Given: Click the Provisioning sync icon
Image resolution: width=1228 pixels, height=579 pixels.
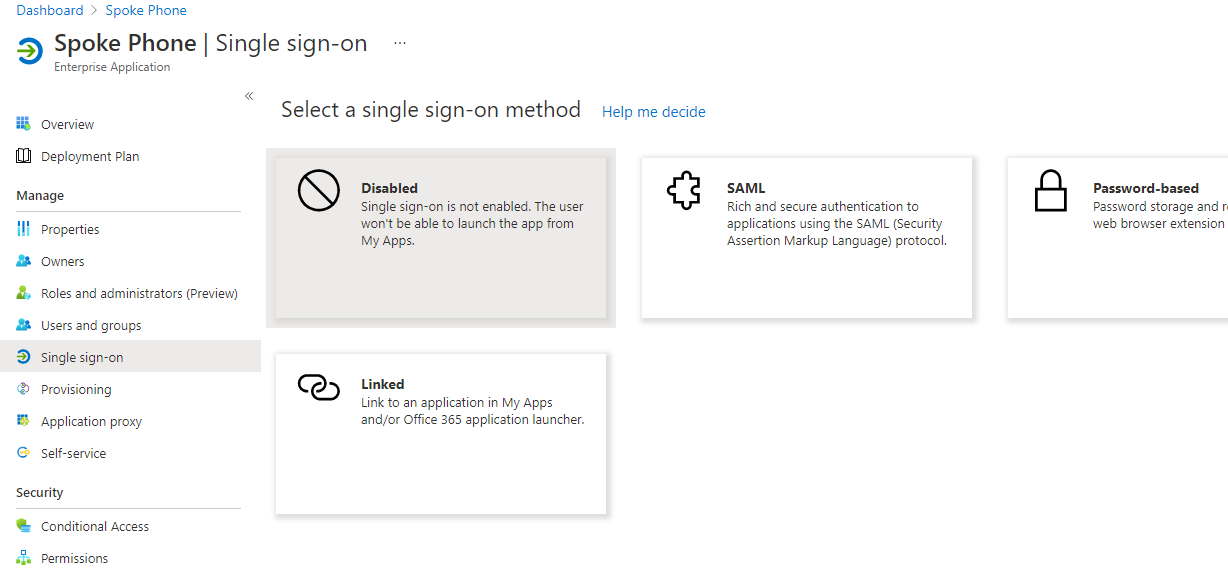Looking at the screenshot, I should tap(23, 389).
